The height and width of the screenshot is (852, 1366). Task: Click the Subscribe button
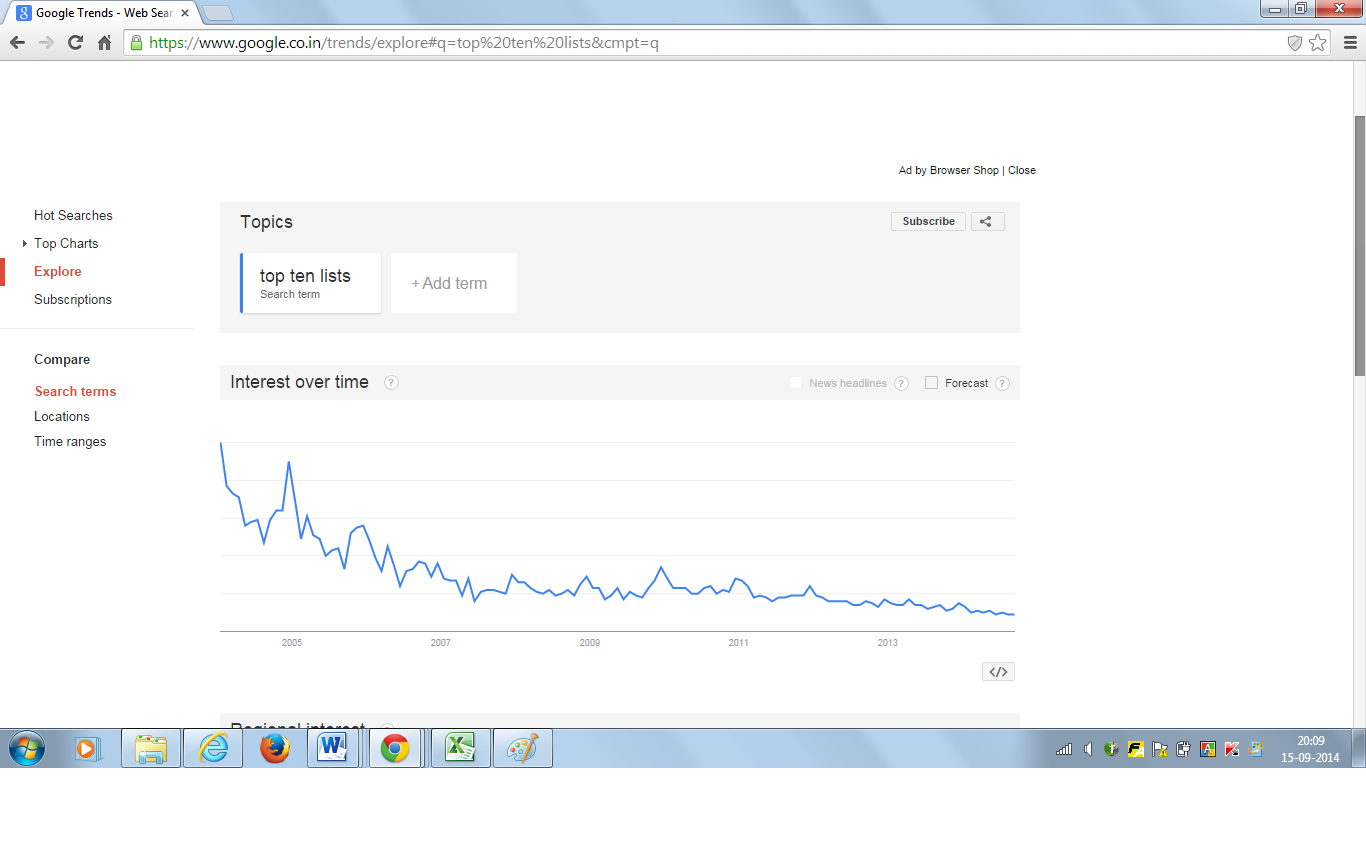(x=928, y=222)
